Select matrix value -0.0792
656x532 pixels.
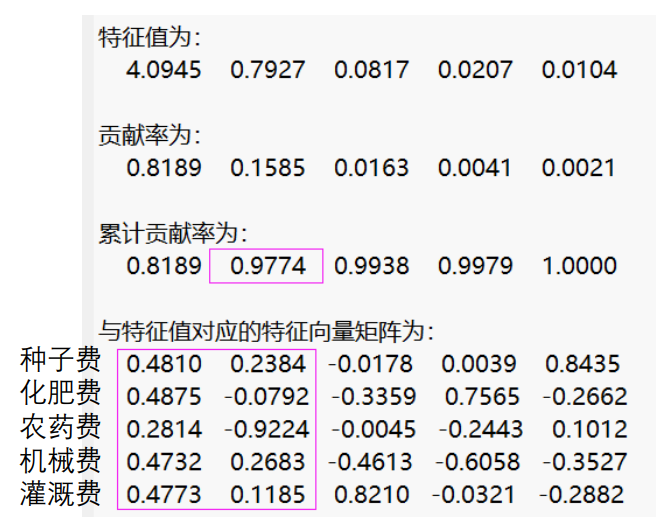[x=266, y=396]
